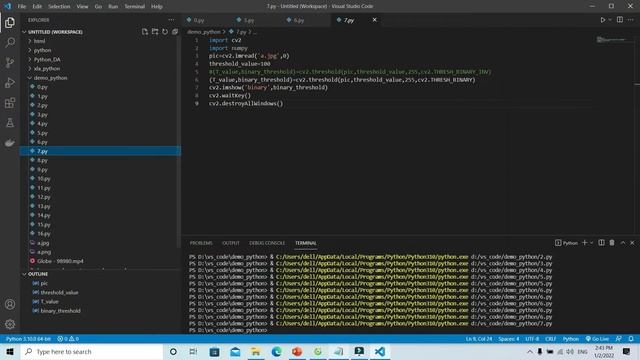Image resolution: width=640 pixels, height=360 pixels.
Task: Open the Manage gear icon
Action: (x=10, y=324)
